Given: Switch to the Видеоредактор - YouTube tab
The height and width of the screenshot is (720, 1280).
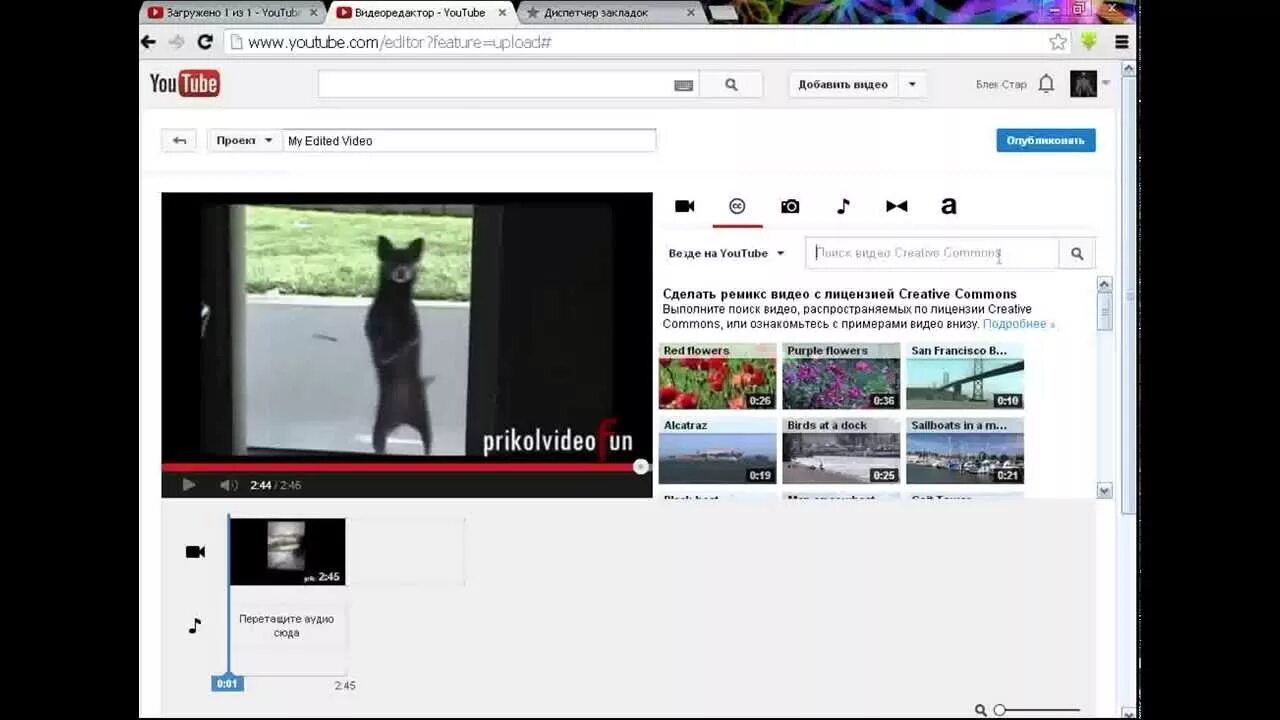Looking at the screenshot, I should pos(420,12).
